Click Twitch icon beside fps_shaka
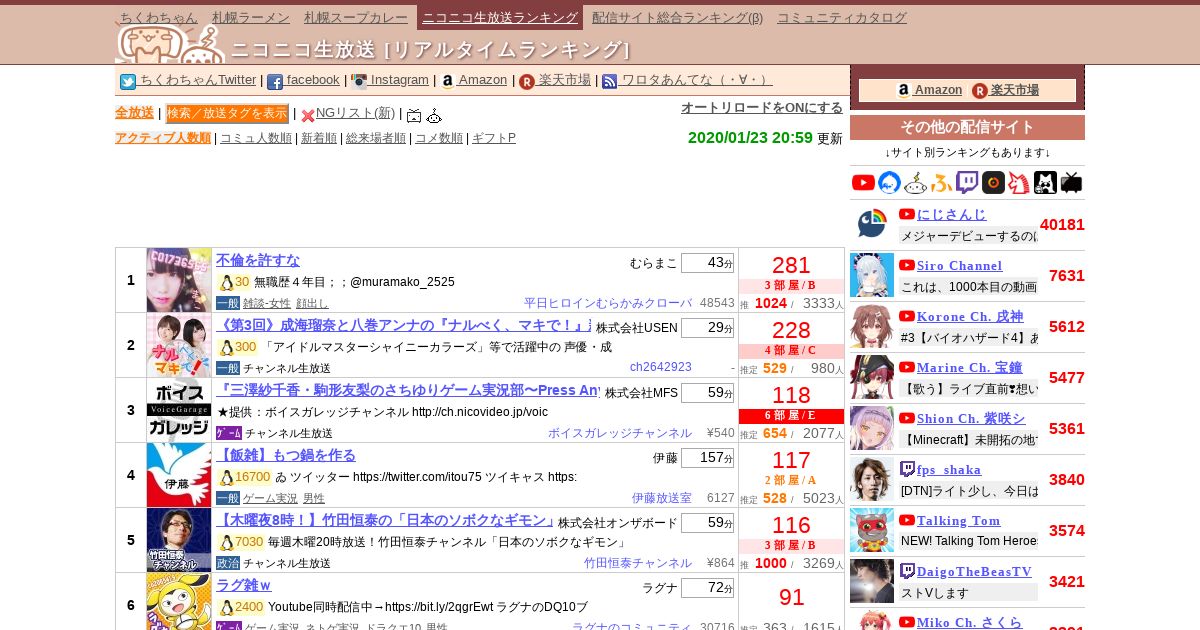1200x630 pixels. pos(907,469)
